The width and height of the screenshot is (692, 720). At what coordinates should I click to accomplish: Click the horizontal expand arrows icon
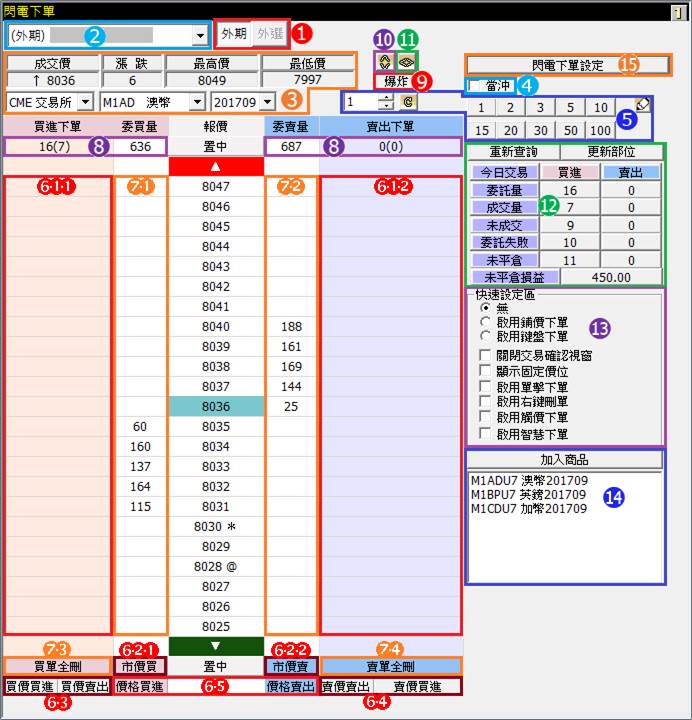406,62
